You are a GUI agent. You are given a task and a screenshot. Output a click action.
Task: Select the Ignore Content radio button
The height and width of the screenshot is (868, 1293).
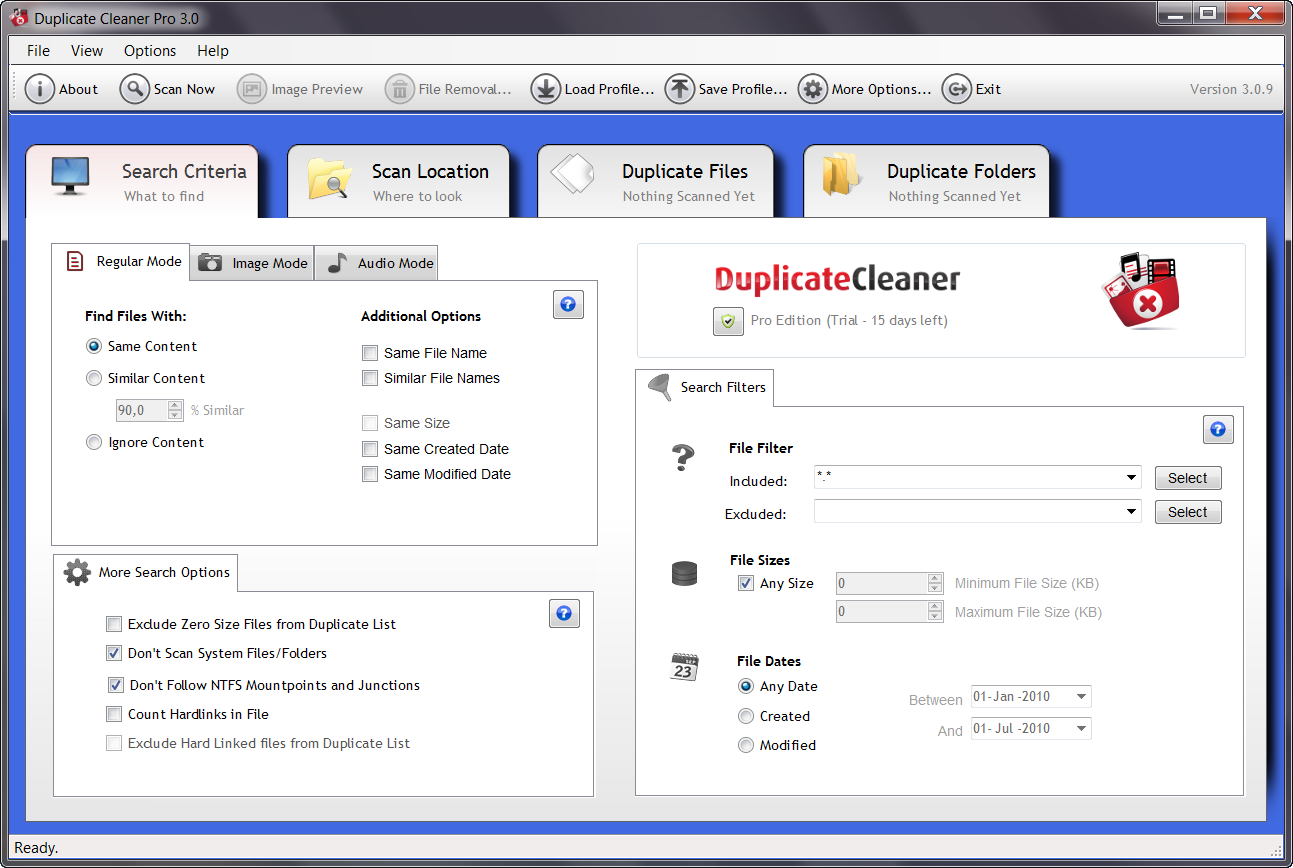point(94,442)
